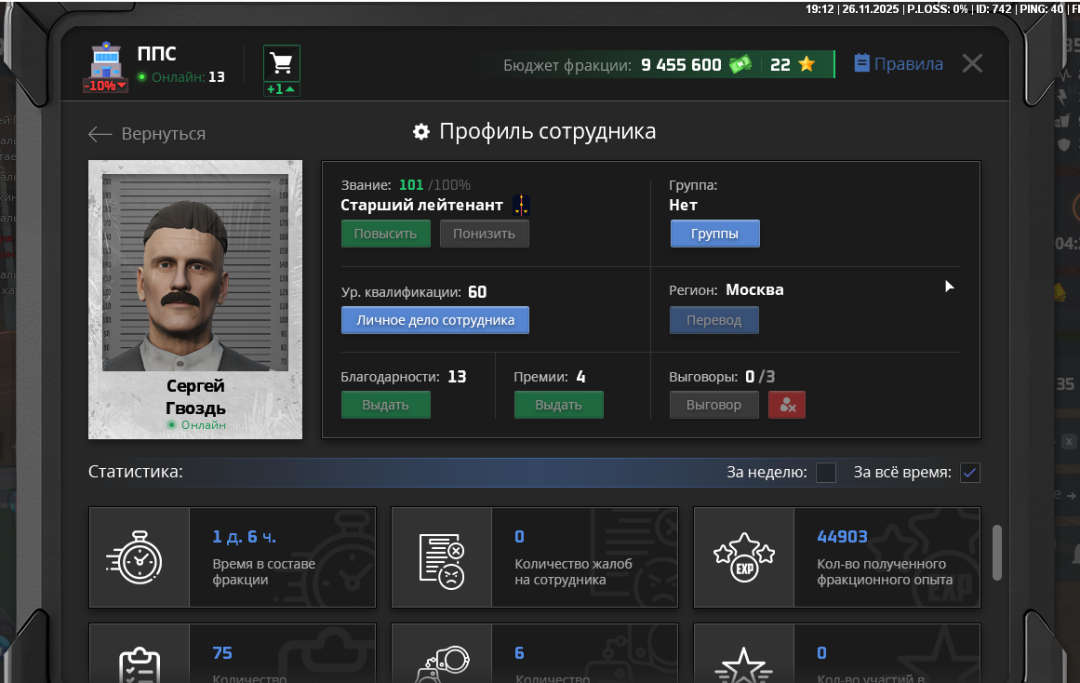Click the gold star rating icon

[x=806, y=65]
